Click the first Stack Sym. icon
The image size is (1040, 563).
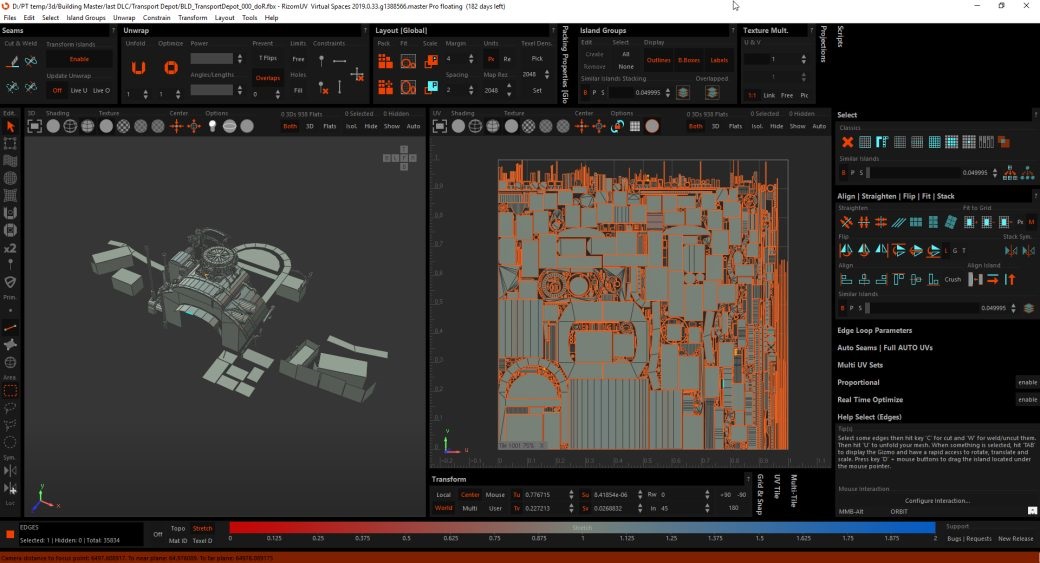1011,251
